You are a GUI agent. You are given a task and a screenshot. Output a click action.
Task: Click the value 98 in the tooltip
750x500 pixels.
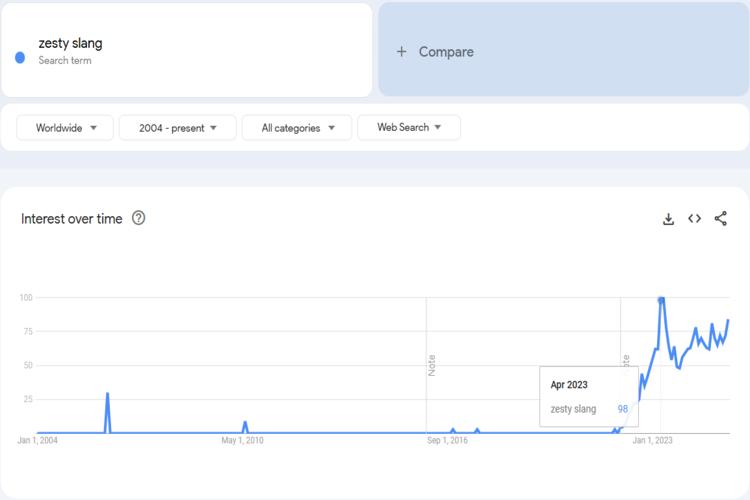point(622,409)
